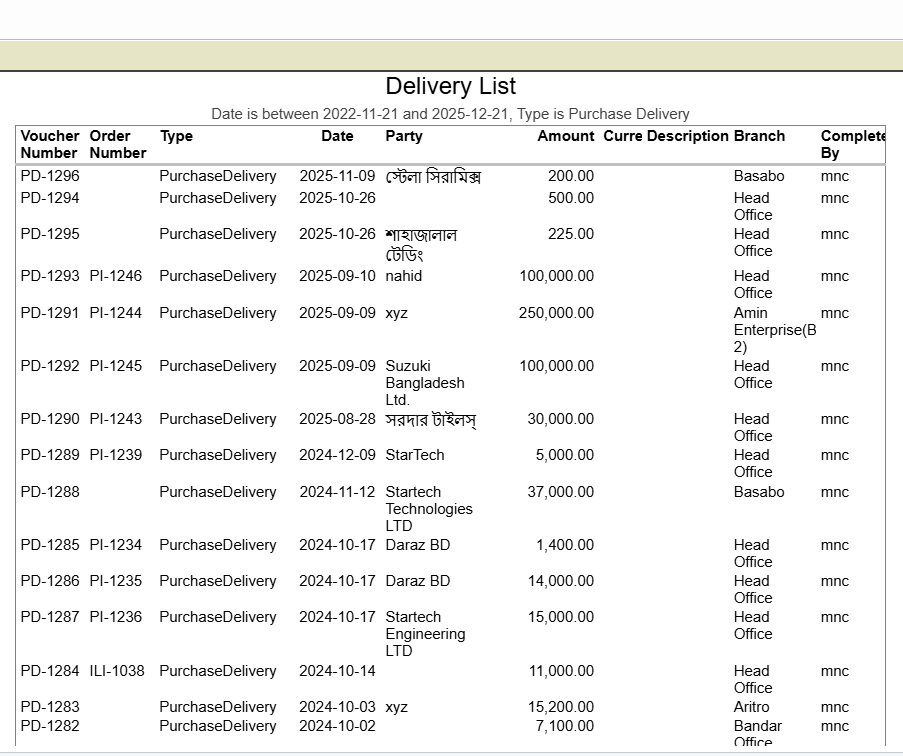Click the Delivery List title

coord(450,87)
